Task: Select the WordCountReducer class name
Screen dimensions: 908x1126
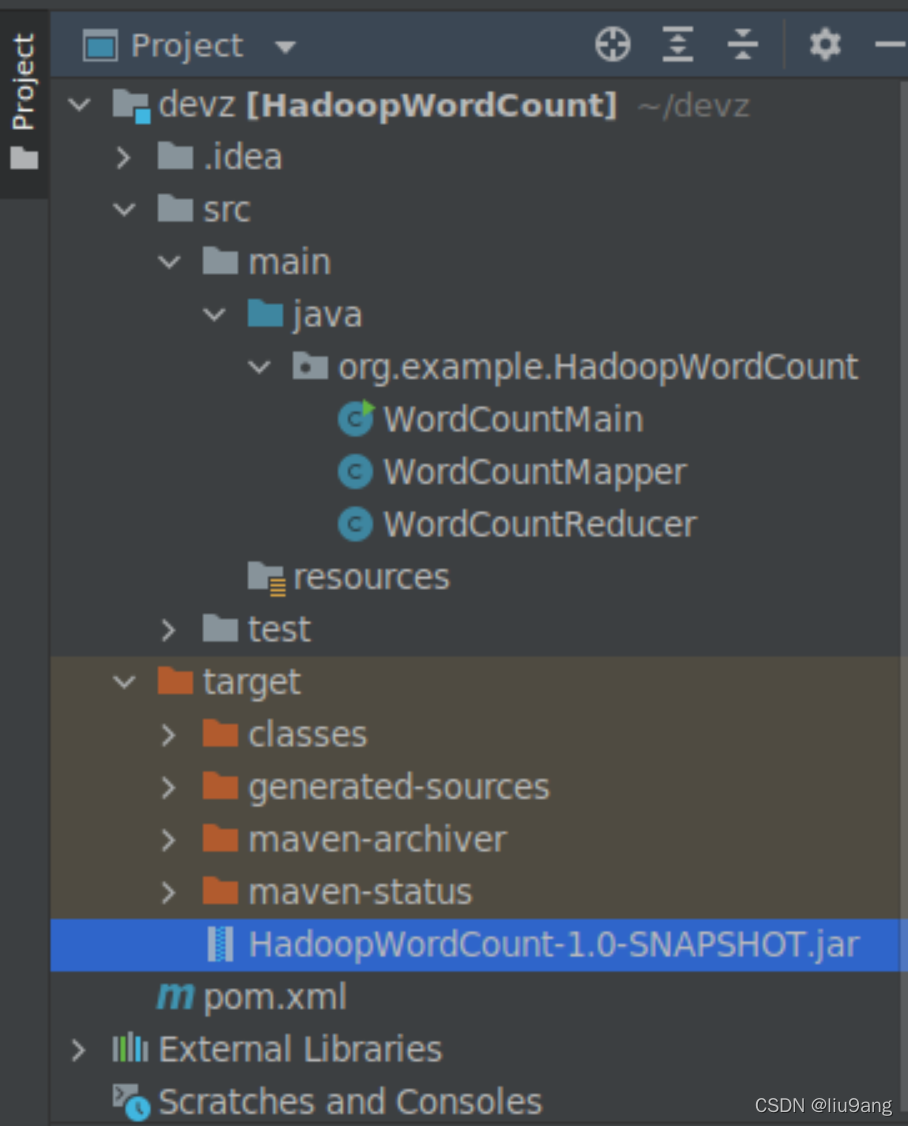Action: [540, 525]
